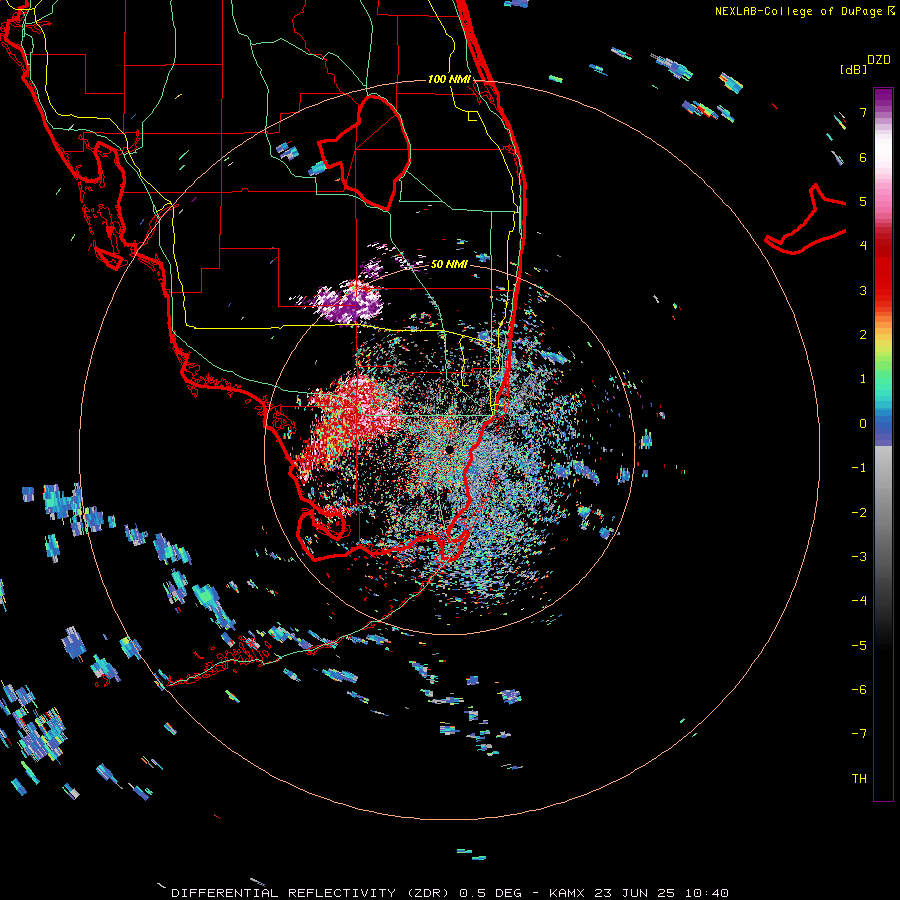
Task: Click the 4 value on the scale
Action: pos(863,246)
